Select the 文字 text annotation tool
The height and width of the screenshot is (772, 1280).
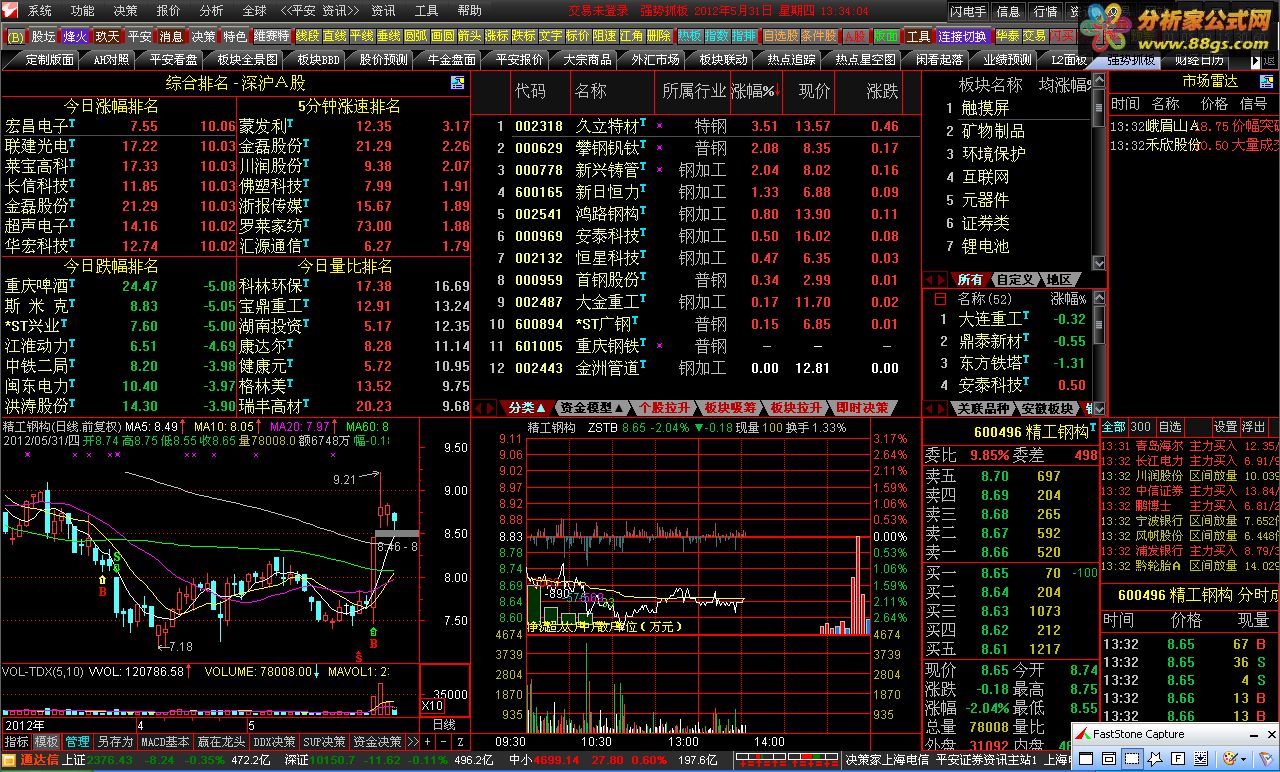coord(550,35)
